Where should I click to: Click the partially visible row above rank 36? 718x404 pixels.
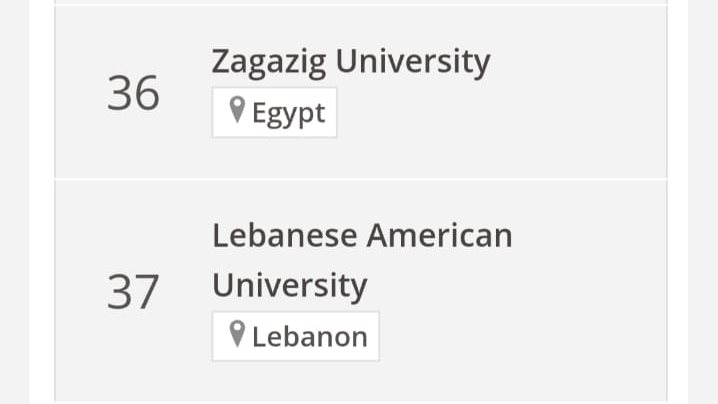pos(360,2)
